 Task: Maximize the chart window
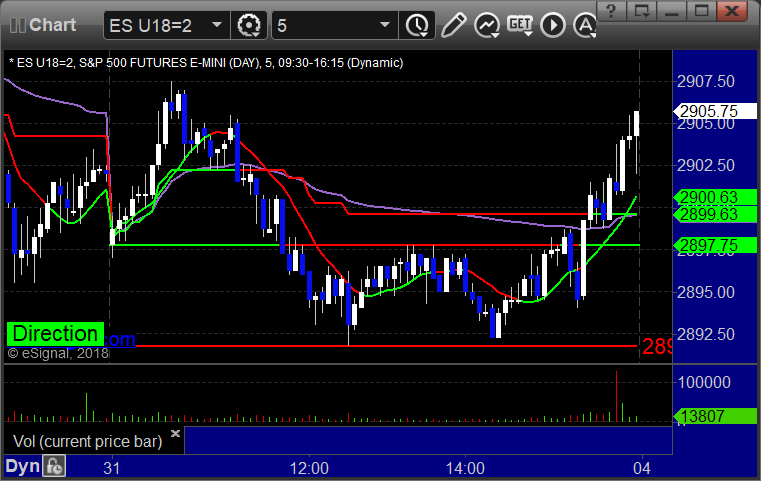[x=701, y=11]
